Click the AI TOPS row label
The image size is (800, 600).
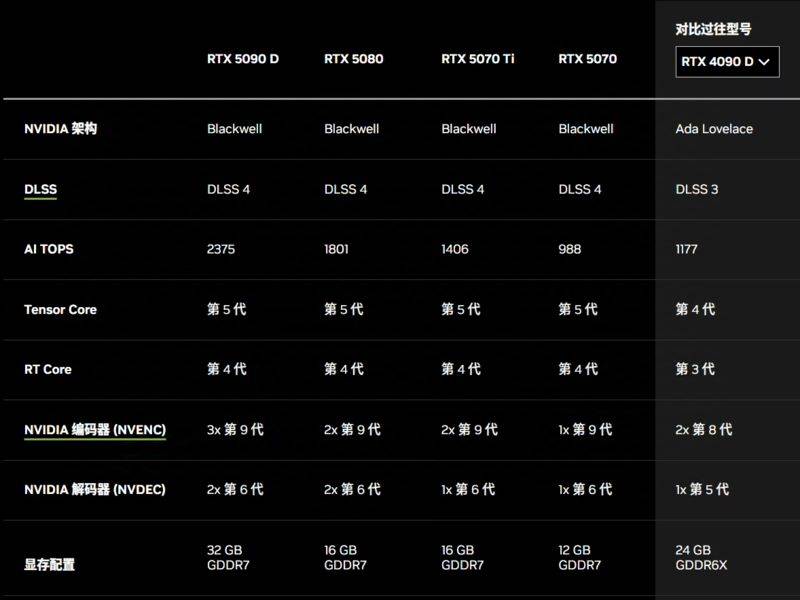(49, 249)
